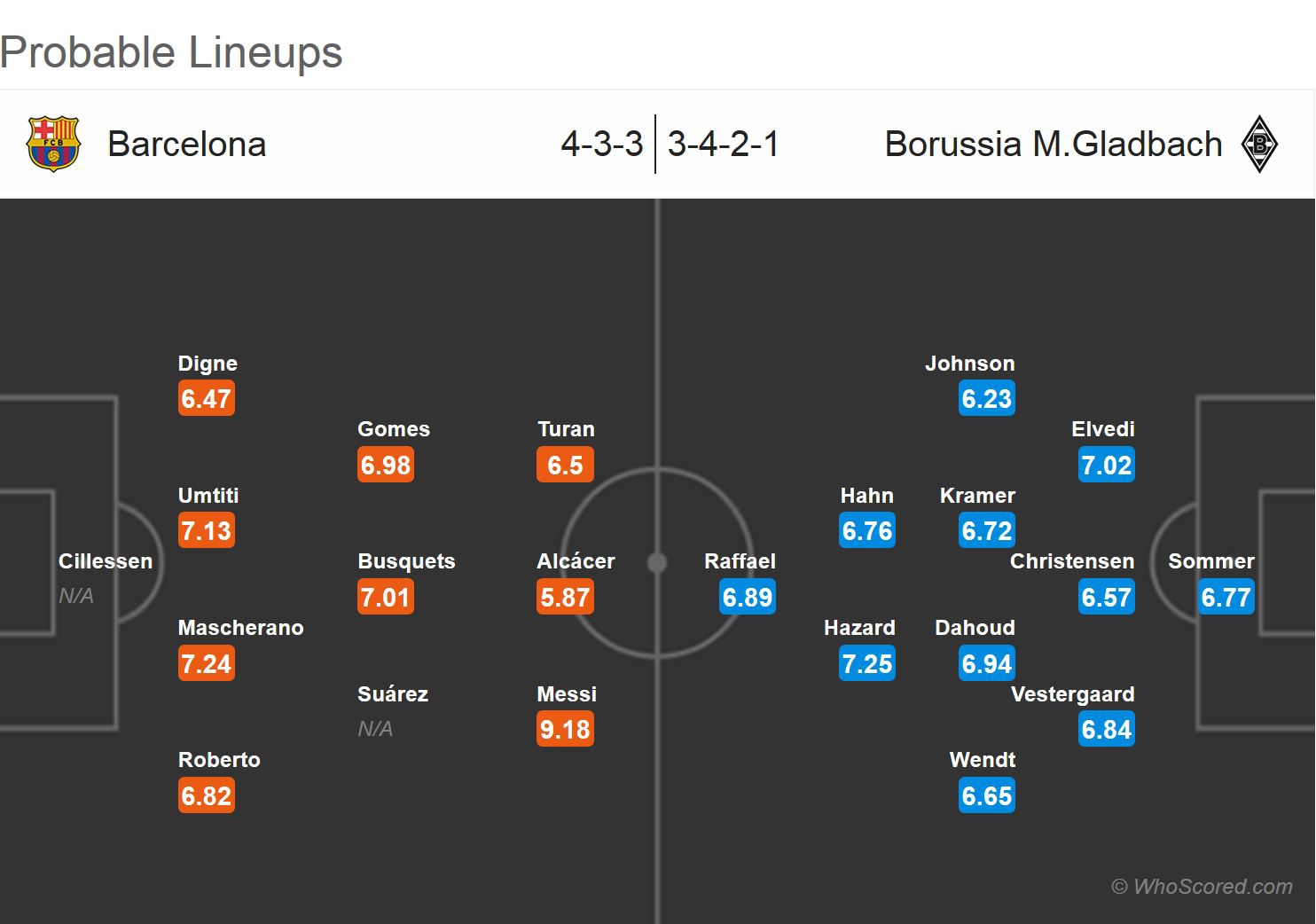This screenshot has width=1316, height=924.
Task: Click Hazard's 7.25 rating badge
Action: coord(867,663)
